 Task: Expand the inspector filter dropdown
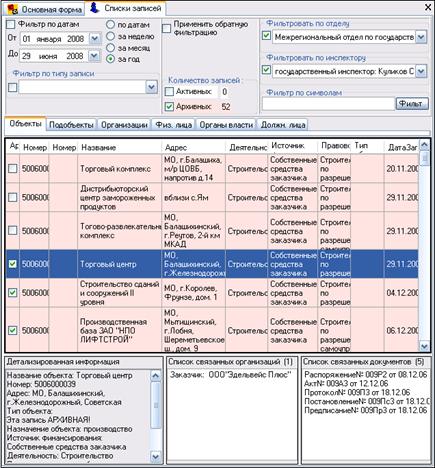click(422, 71)
